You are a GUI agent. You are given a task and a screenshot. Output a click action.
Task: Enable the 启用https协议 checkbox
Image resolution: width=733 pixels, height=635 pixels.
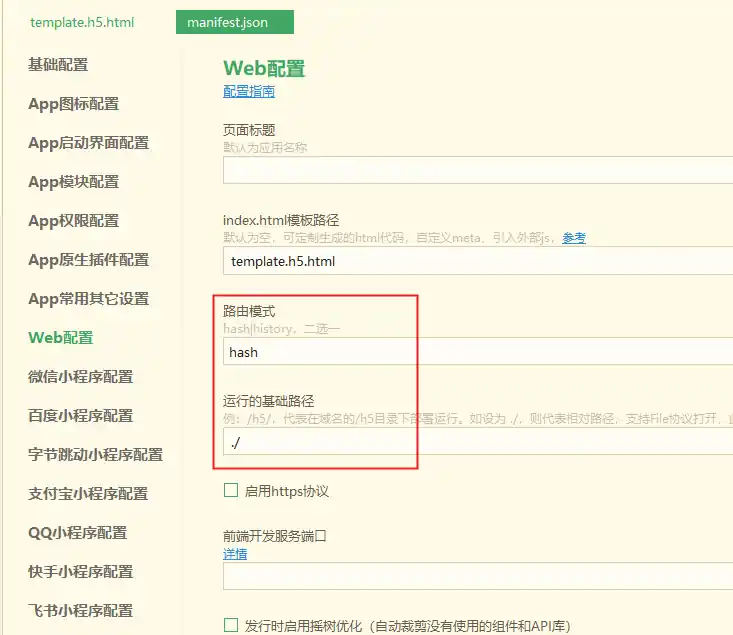(231, 491)
